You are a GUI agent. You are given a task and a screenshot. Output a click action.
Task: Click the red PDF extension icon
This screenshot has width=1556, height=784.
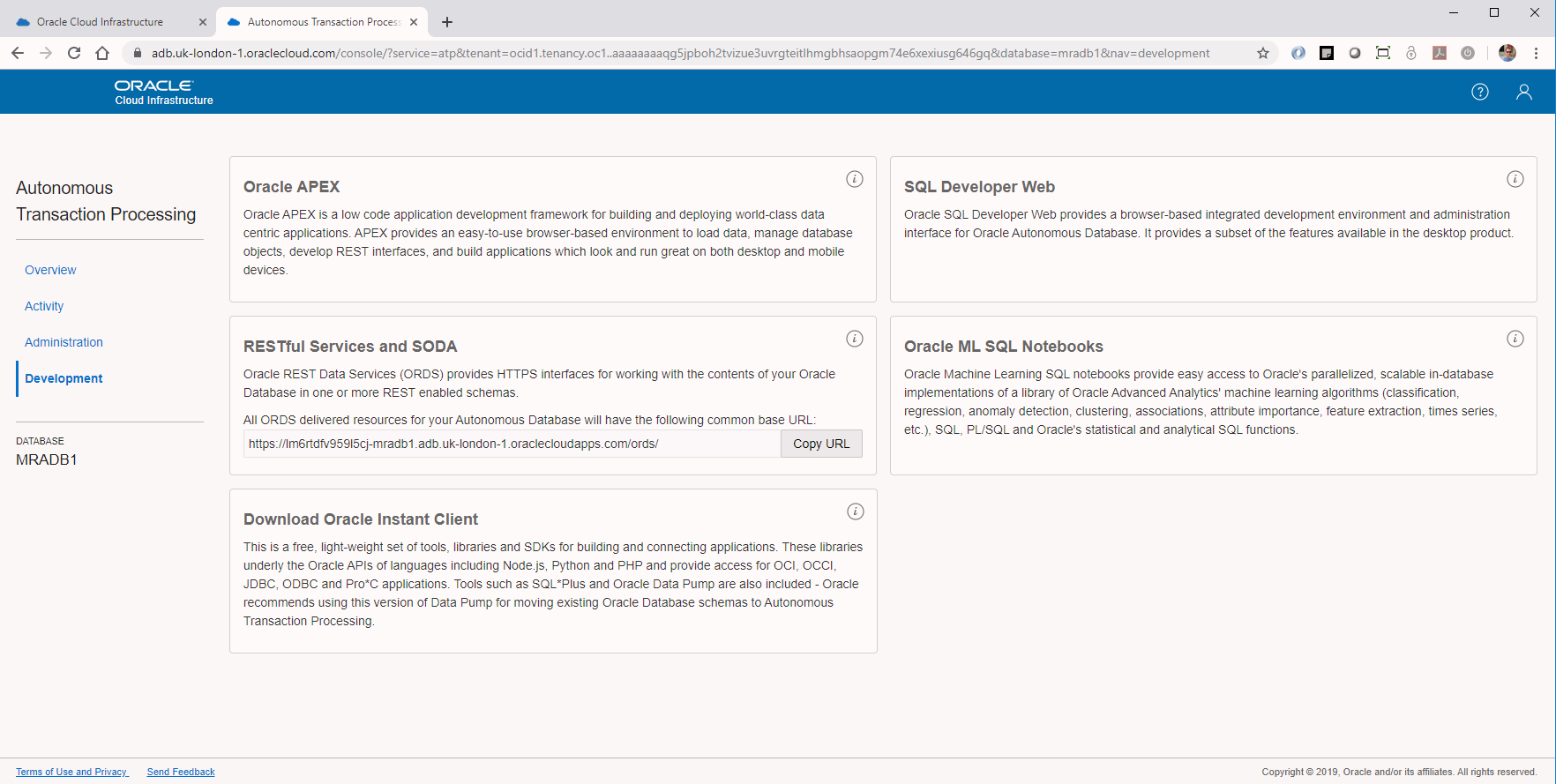[1440, 53]
